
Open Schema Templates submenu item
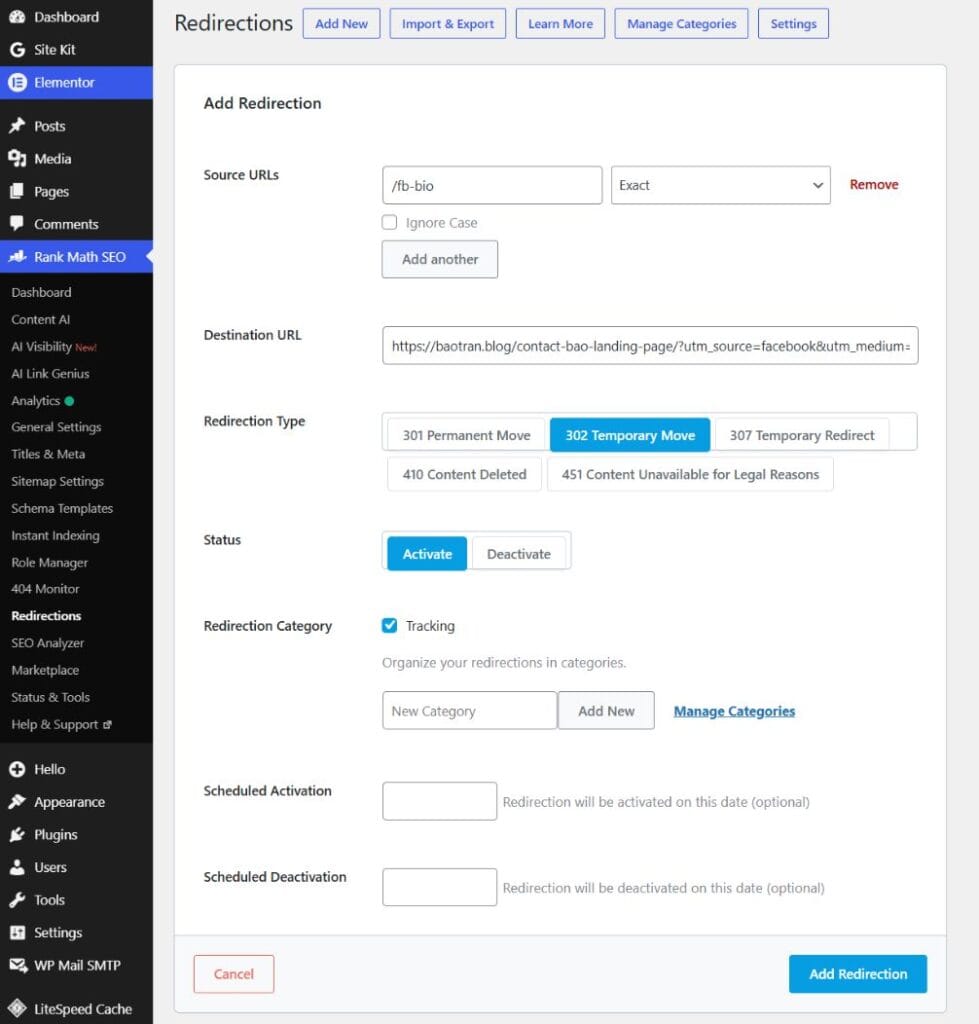pos(62,508)
